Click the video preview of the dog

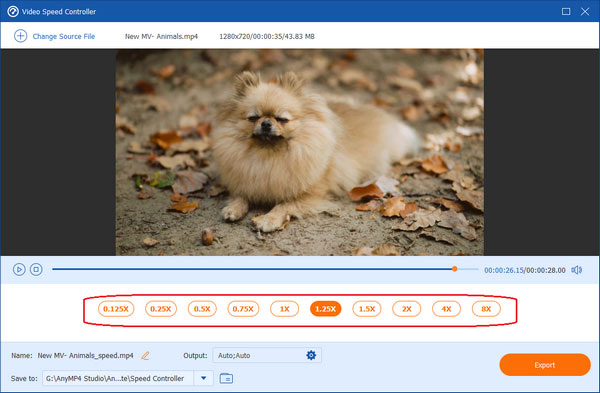click(300, 152)
